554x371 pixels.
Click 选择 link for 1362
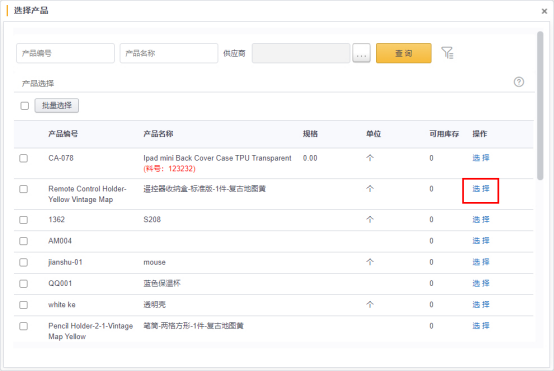(x=481, y=219)
